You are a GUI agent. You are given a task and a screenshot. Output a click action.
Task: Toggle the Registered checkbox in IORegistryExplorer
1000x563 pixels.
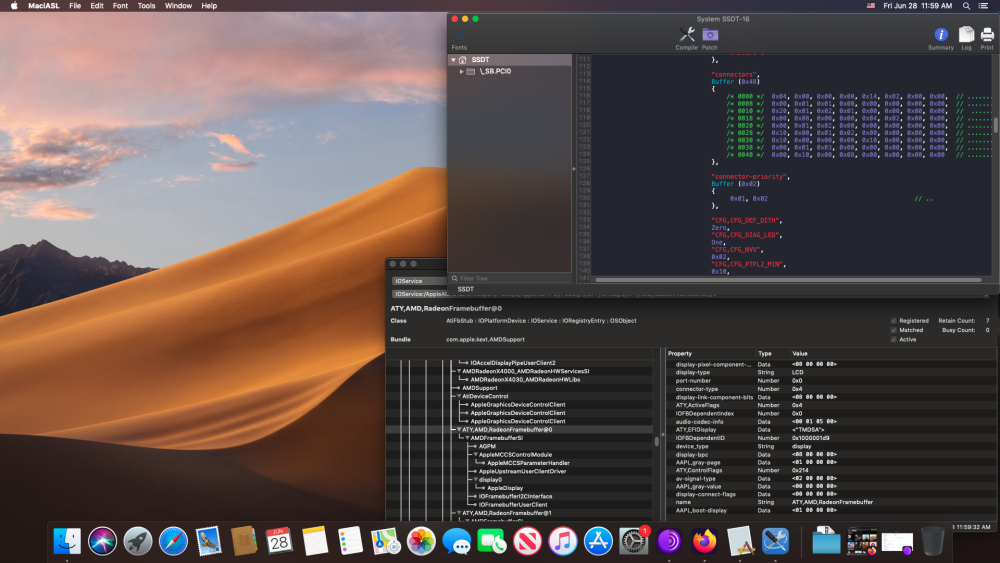pyautogui.click(x=893, y=321)
